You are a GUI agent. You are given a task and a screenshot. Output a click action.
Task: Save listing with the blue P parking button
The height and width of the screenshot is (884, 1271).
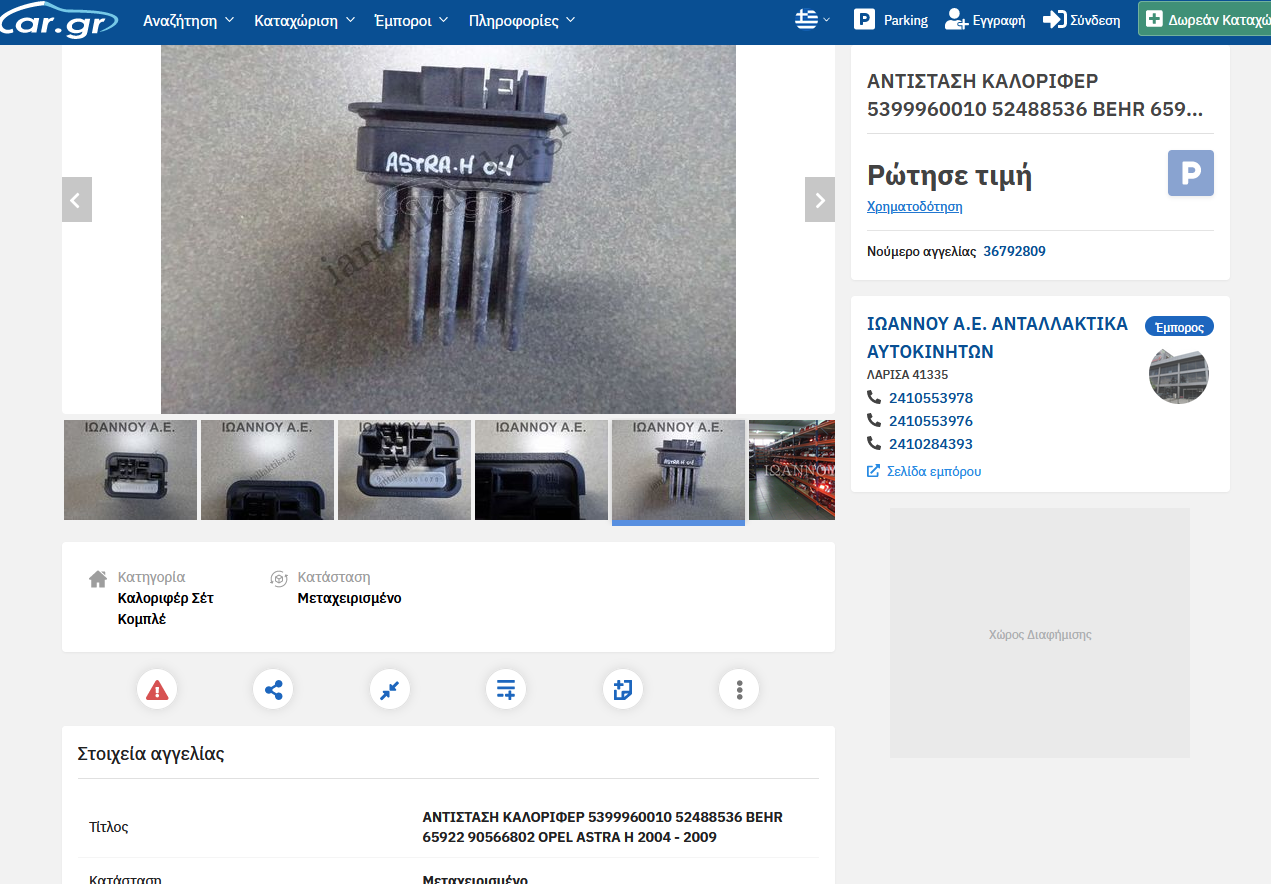(1191, 173)
